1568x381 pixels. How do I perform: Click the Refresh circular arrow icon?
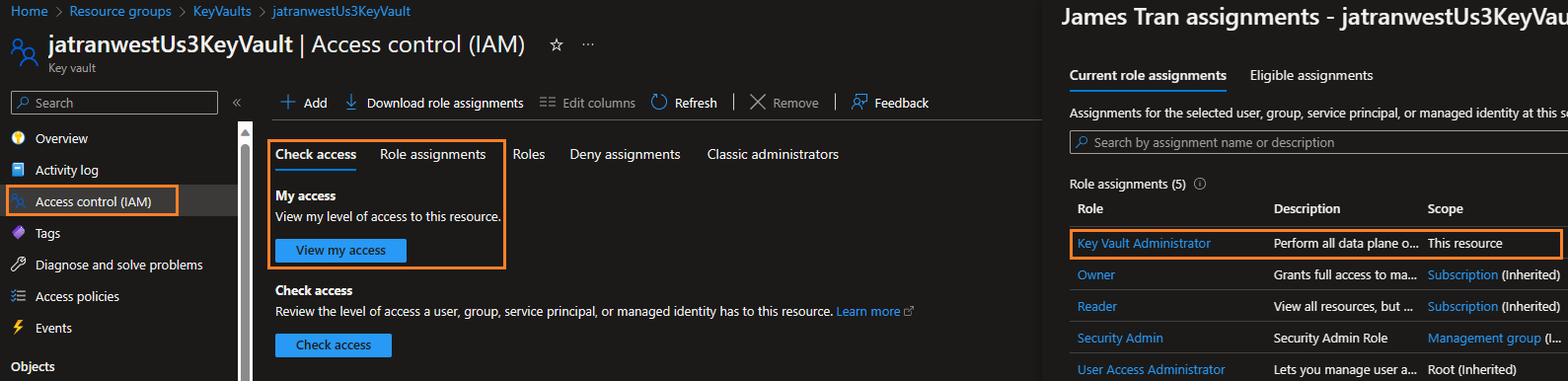coord(659,102)
